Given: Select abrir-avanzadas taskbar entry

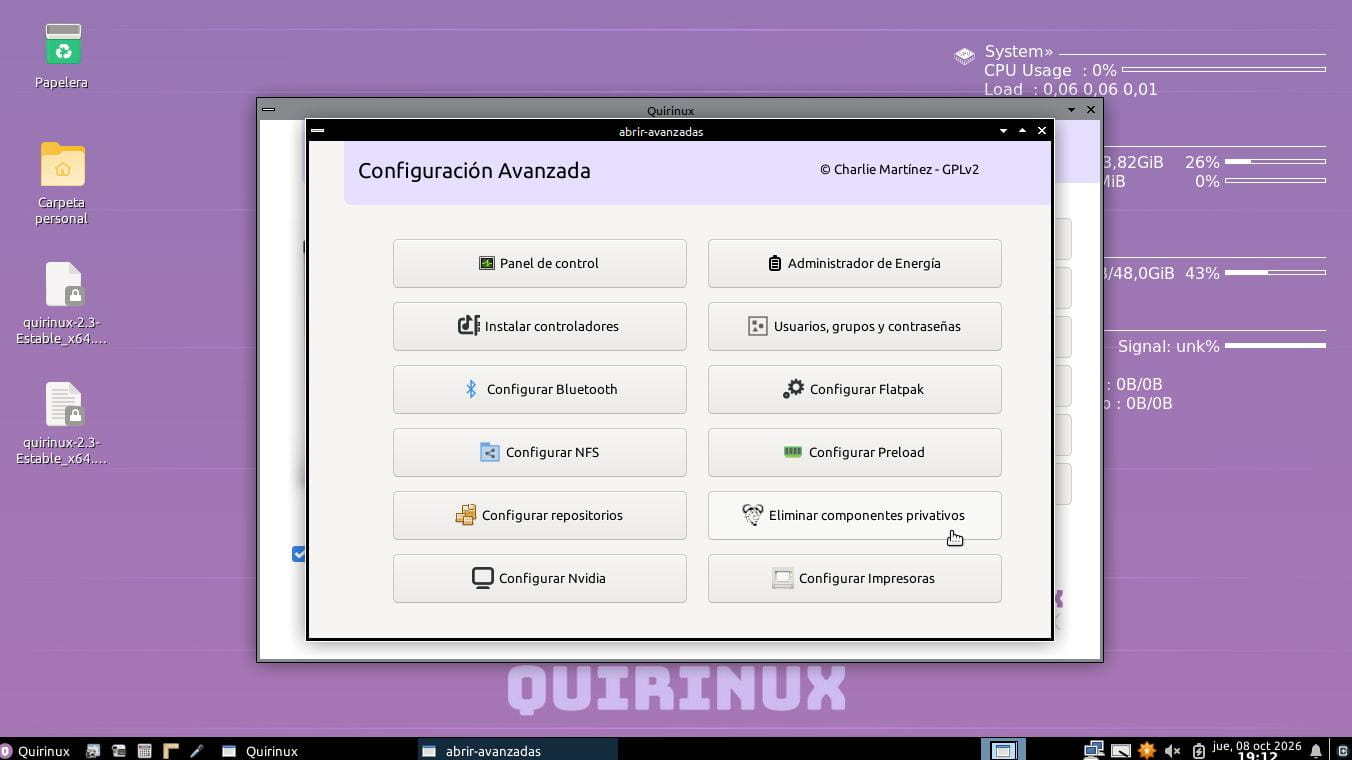Looking at the screenshot, I should click(x=517, y=750).
